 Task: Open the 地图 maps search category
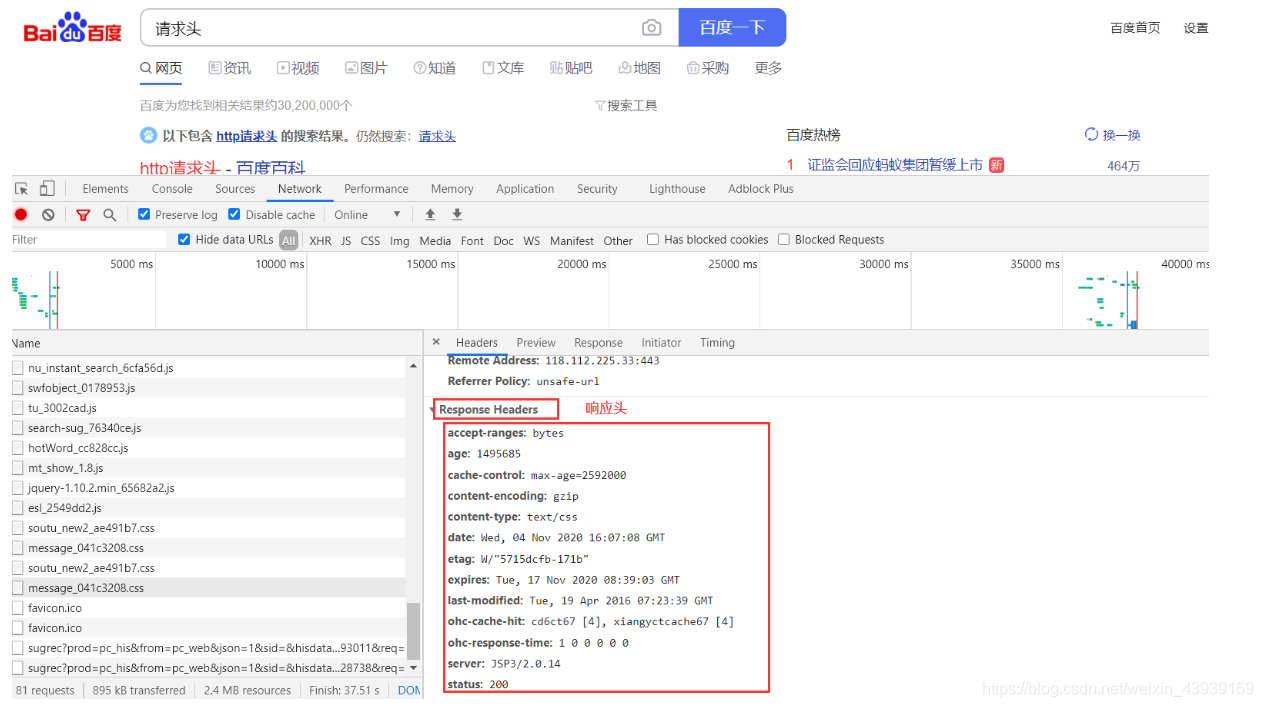pos(639,68)
